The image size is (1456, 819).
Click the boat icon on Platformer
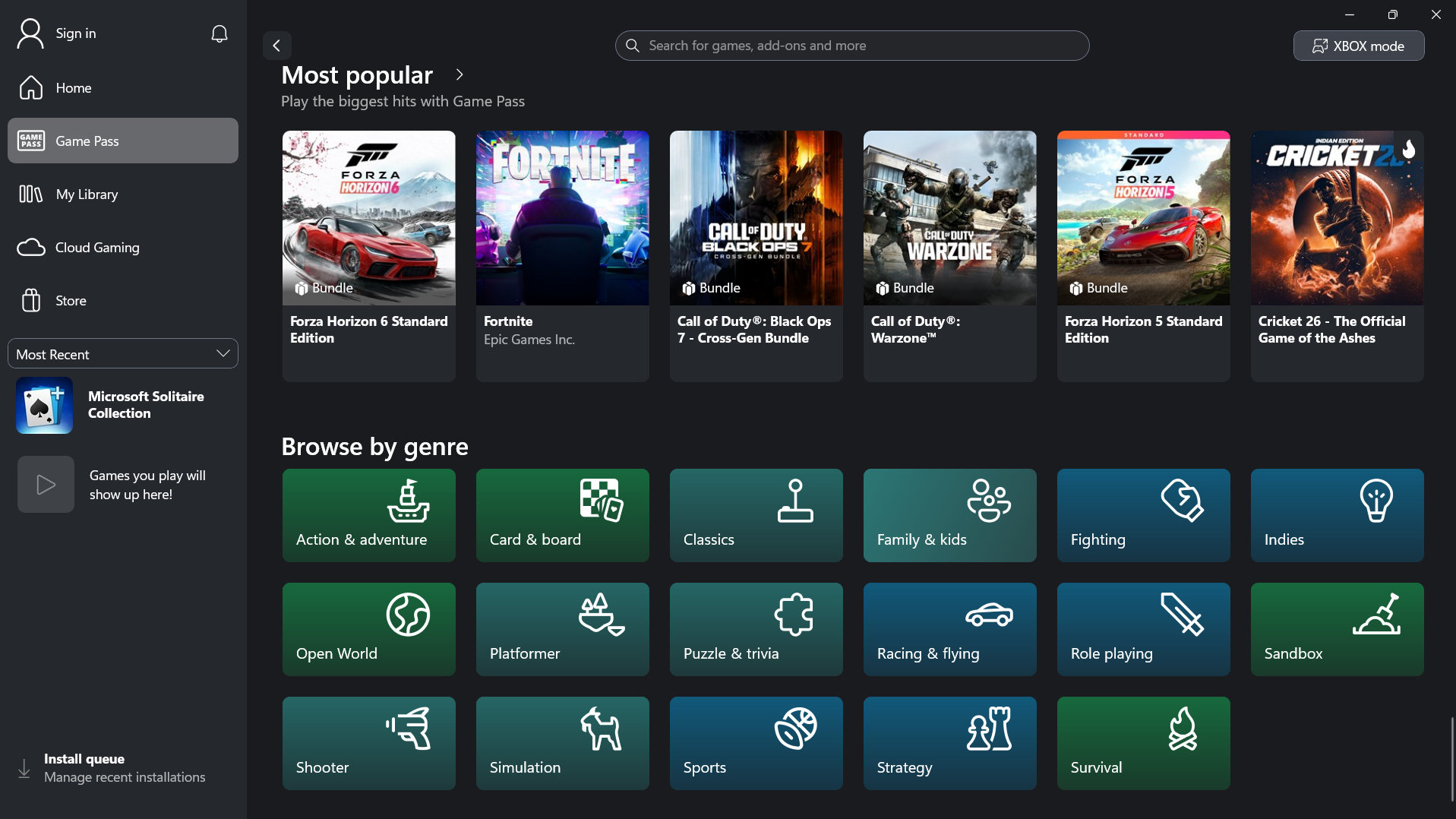(602, 615)
